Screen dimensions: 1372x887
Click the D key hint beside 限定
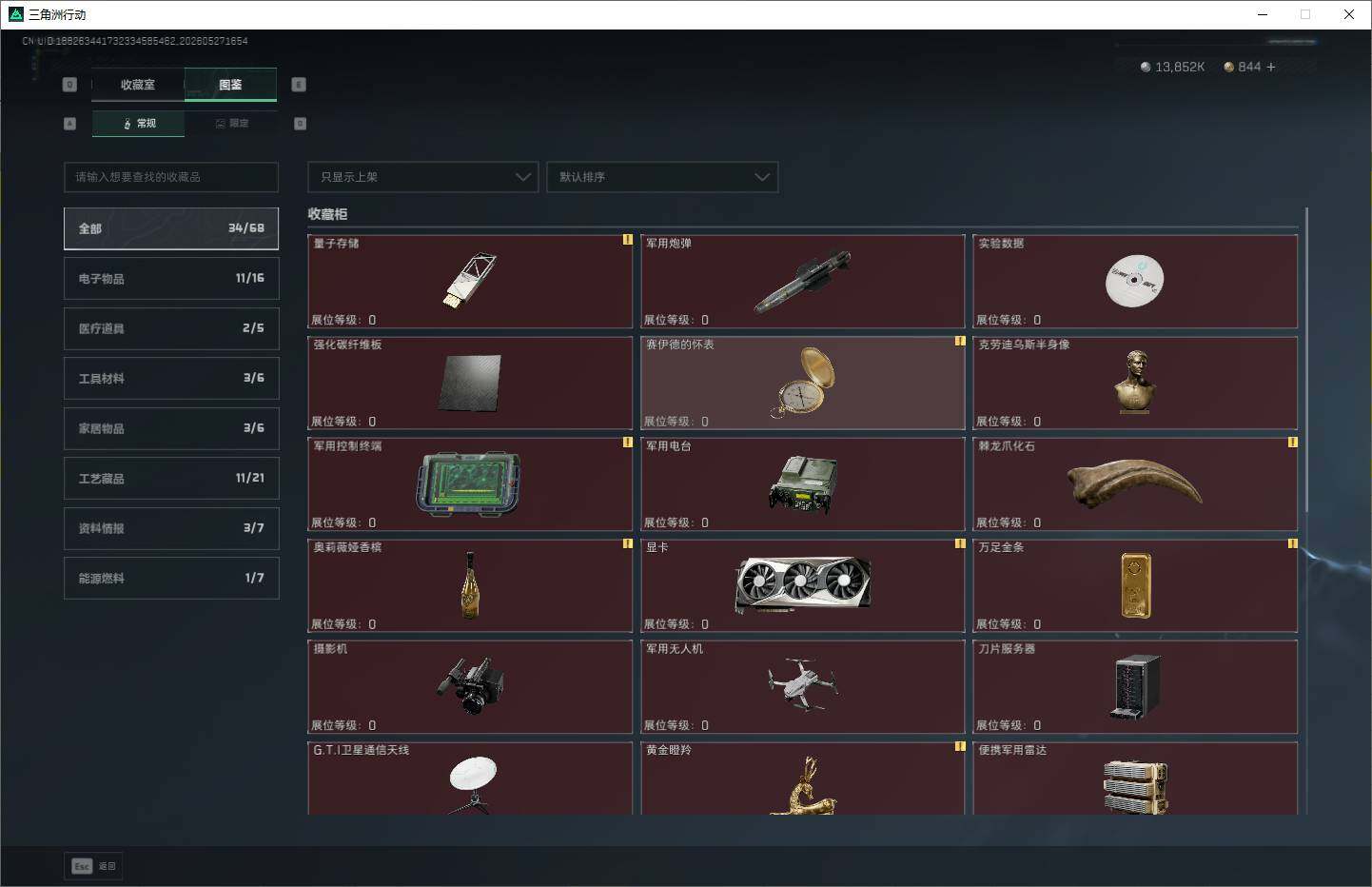point(301,124)
